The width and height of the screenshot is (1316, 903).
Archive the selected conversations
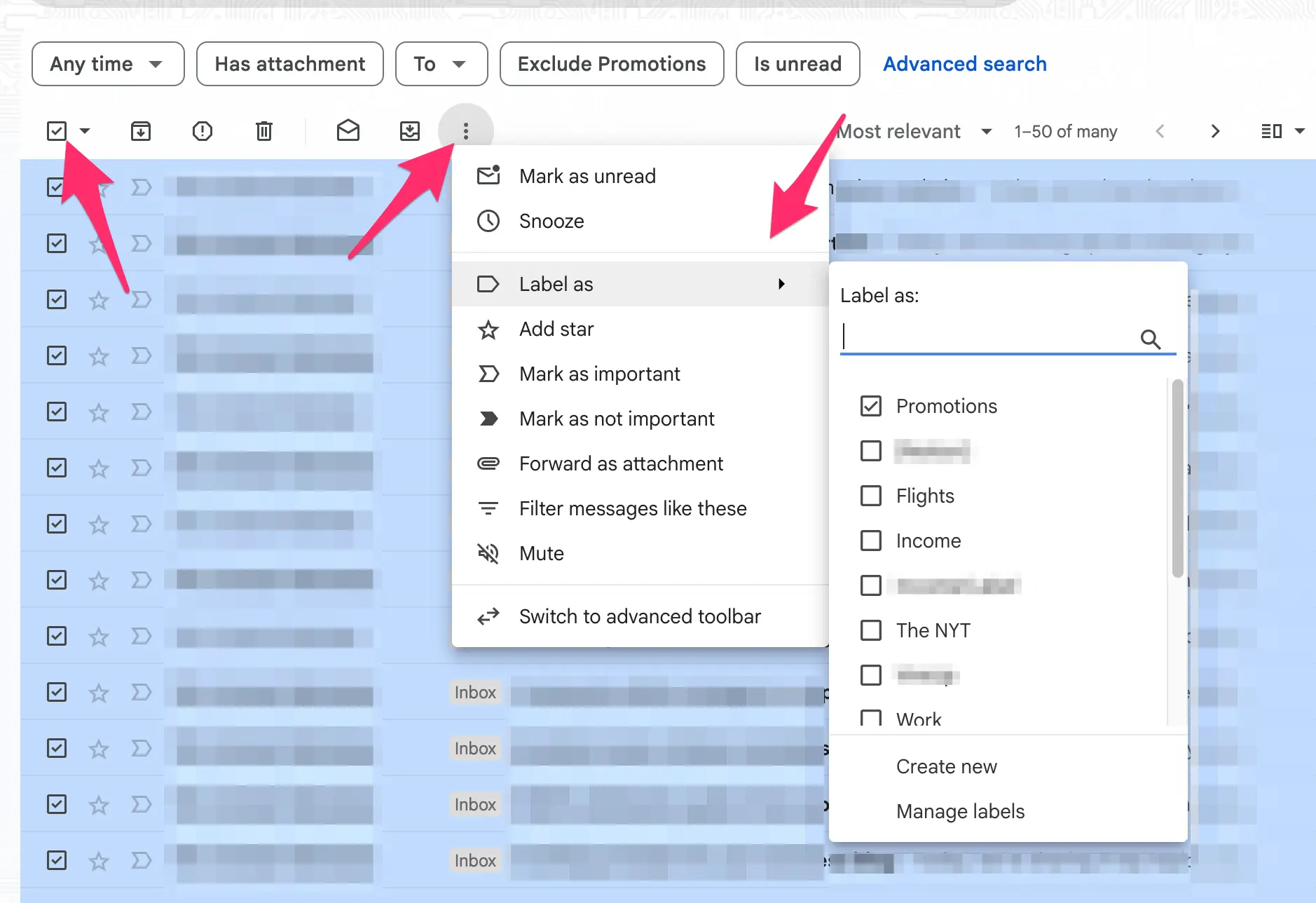(x=139, y=130)
